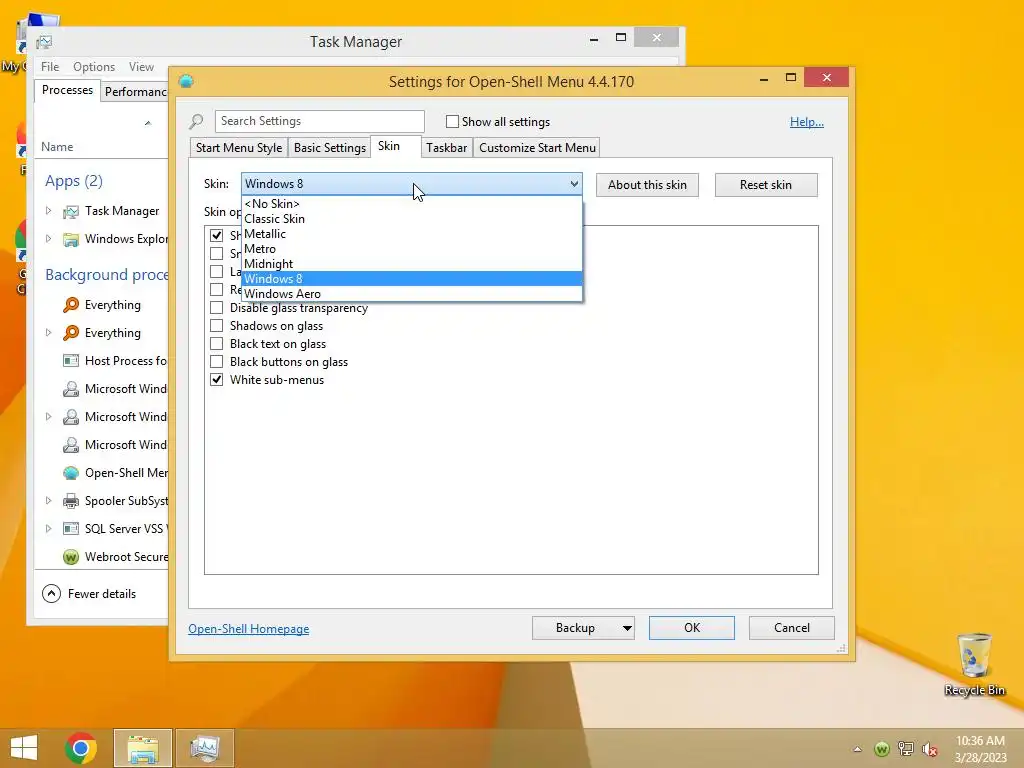Image resolution: width=1024 pixels, height=768 pixels.
Task: Open the Windows Start button
Action: pos(24,748)
